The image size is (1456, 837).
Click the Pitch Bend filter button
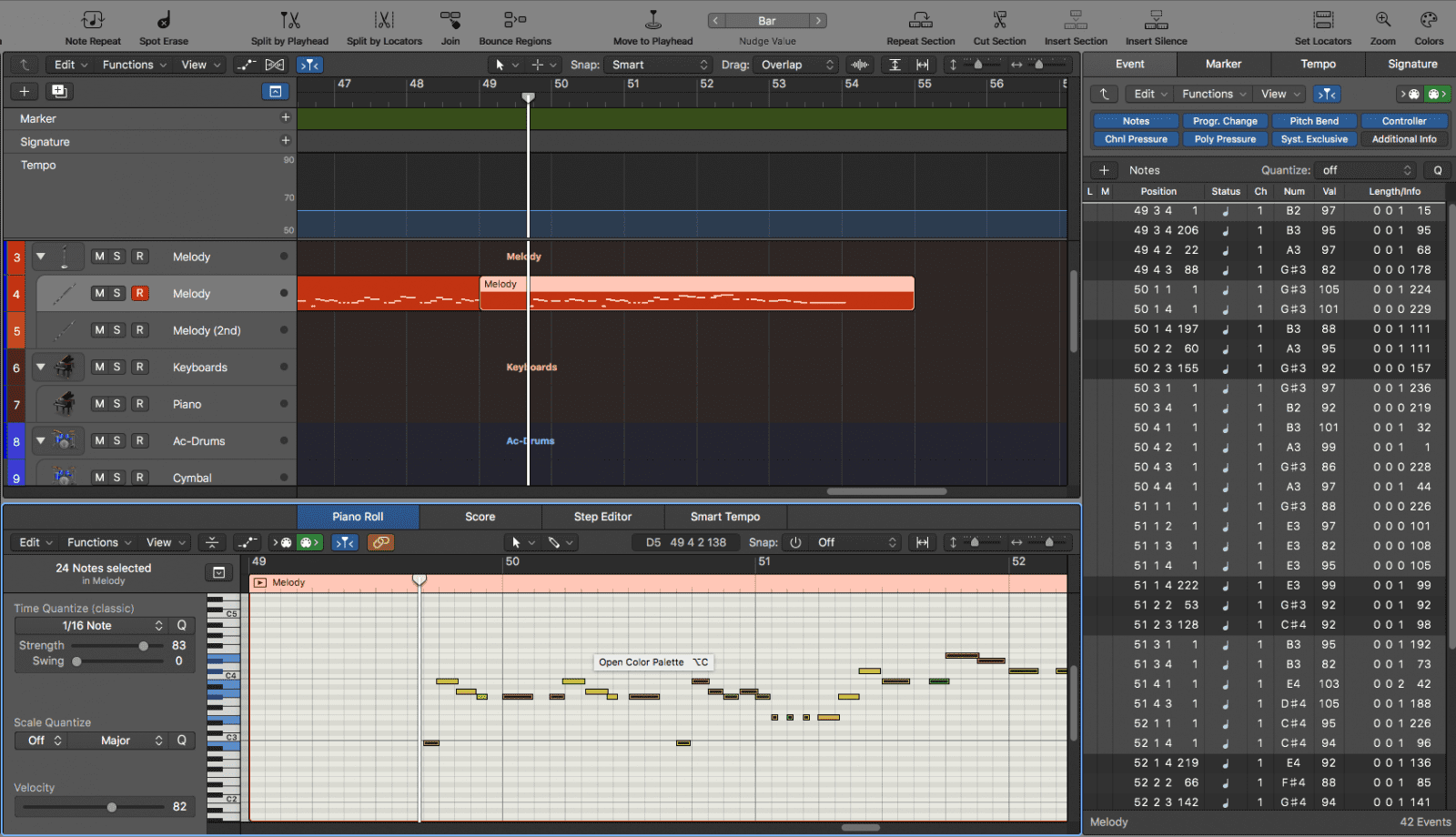tap(1314, 121)
